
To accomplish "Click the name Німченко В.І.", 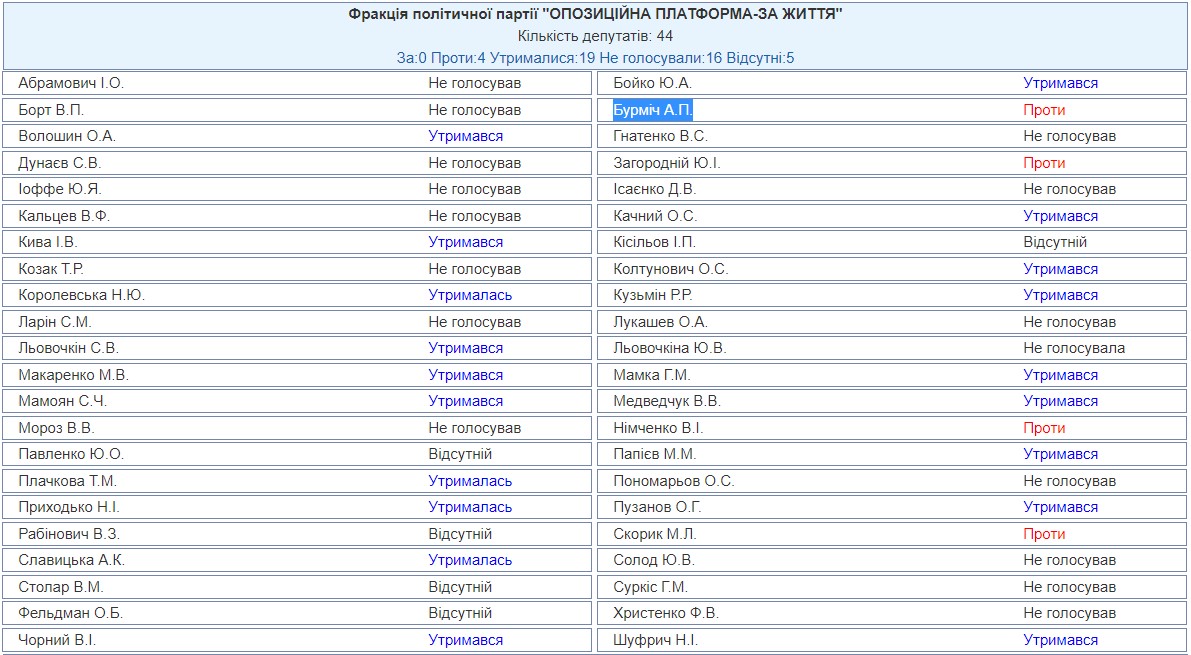I will 659,428.
